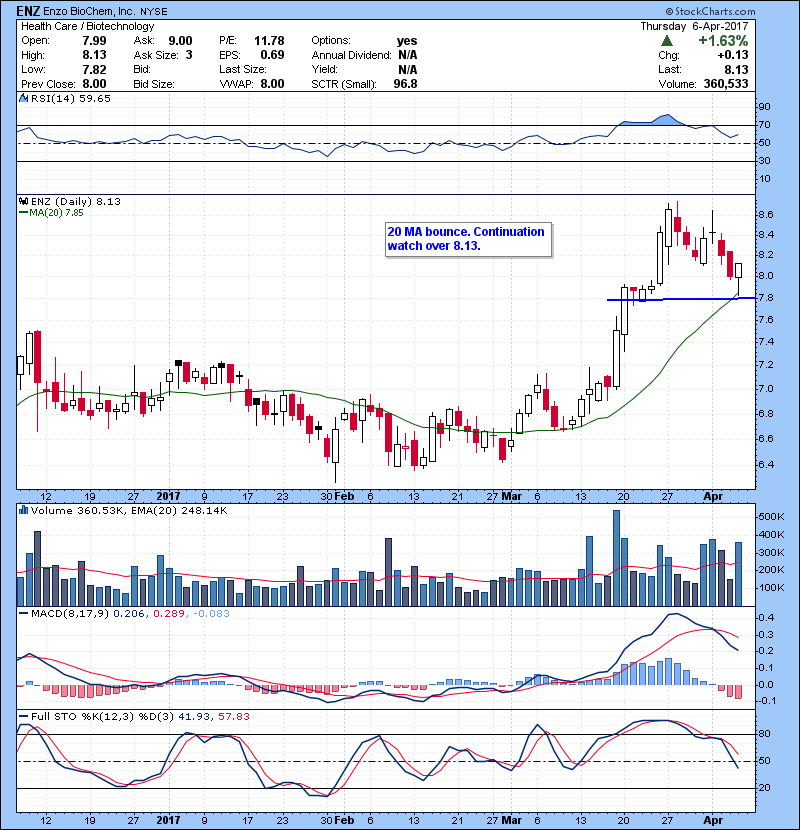
Task: Click the MA(20) 7.85 legend text
Action: [56, 213]
